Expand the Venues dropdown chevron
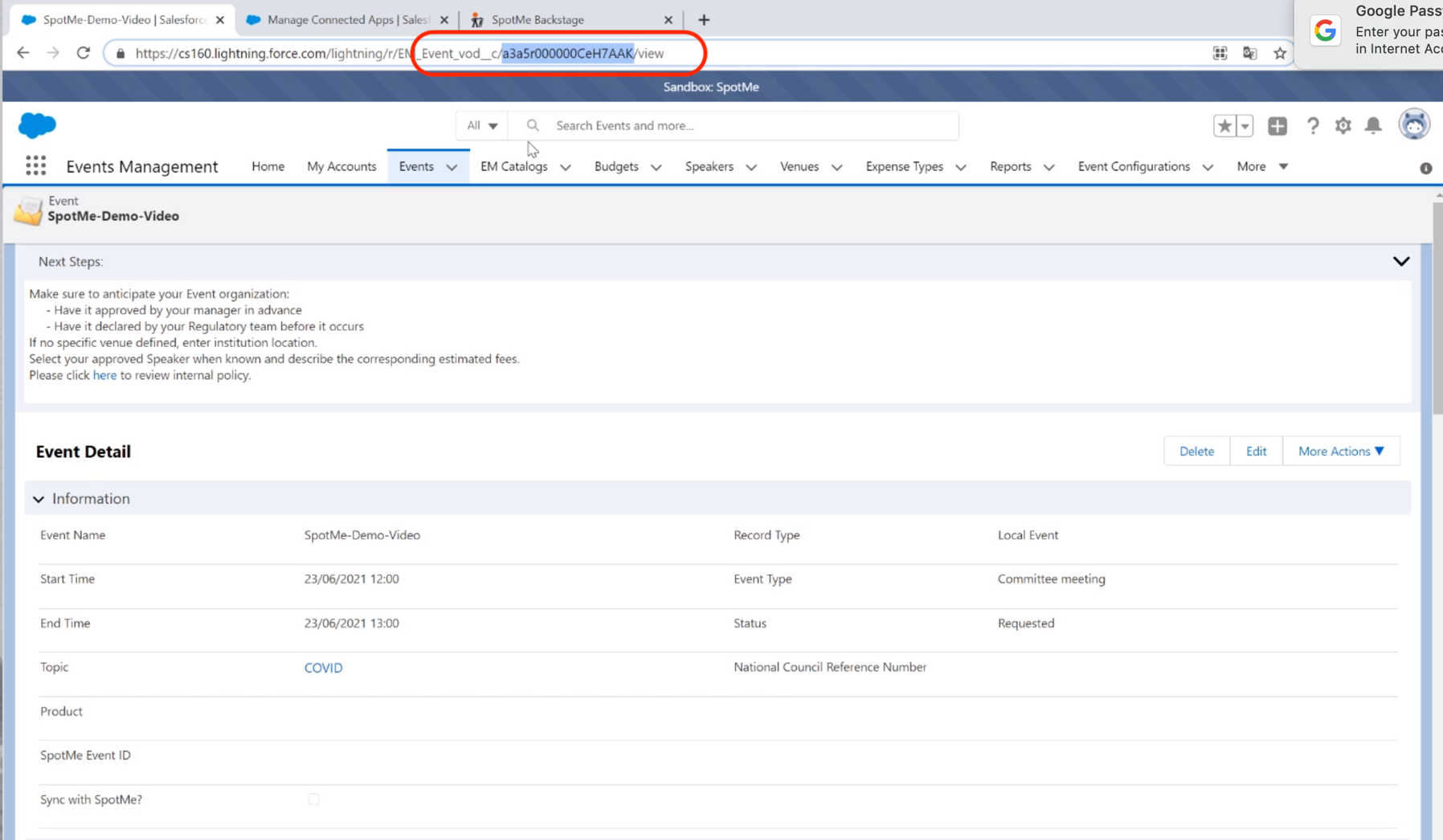The image size is (1443, 840). (836, 167)
